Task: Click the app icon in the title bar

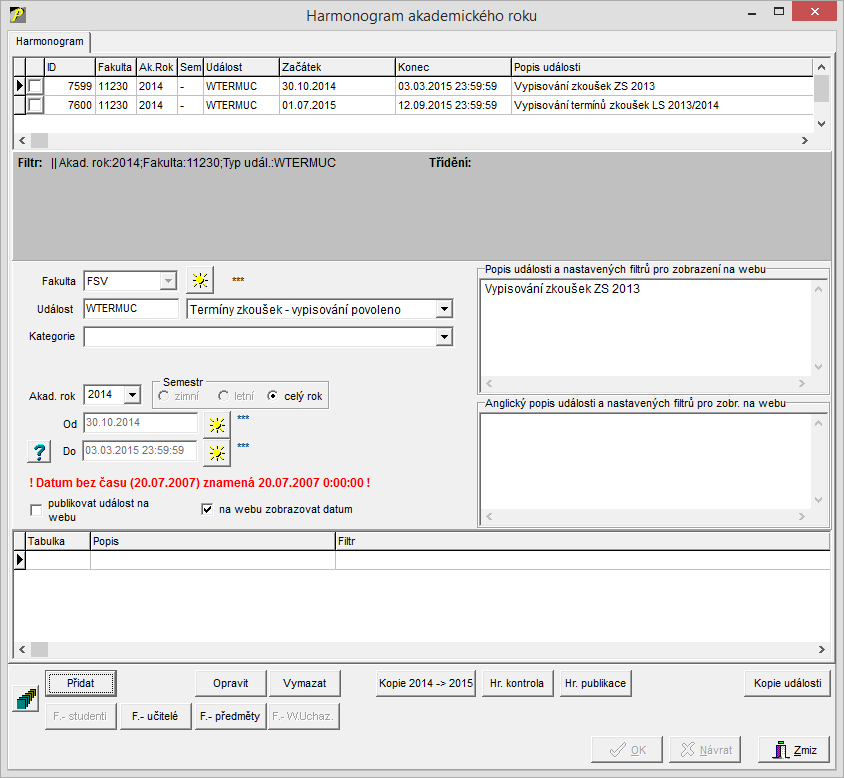Action: click(17, 15)
